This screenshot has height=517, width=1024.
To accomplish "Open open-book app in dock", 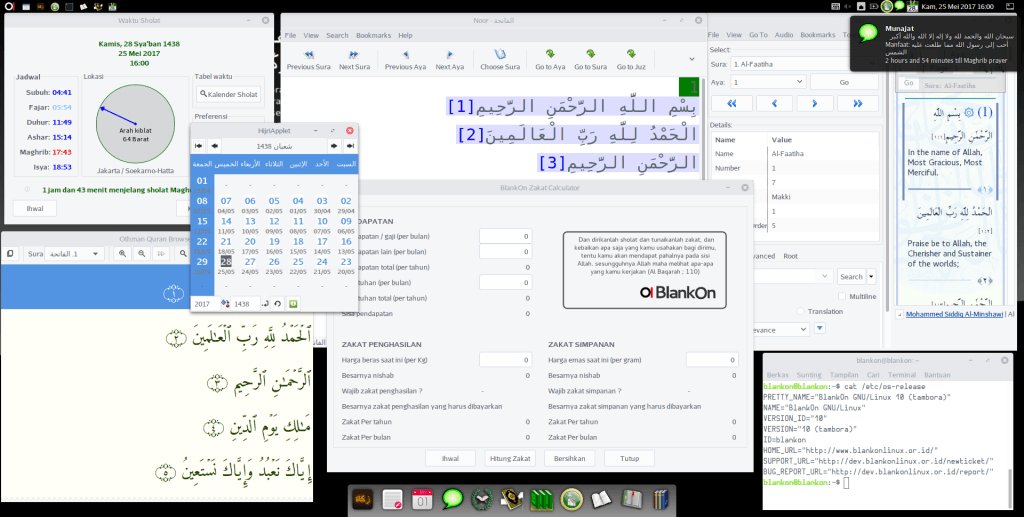I will click(x=601, y=499).
